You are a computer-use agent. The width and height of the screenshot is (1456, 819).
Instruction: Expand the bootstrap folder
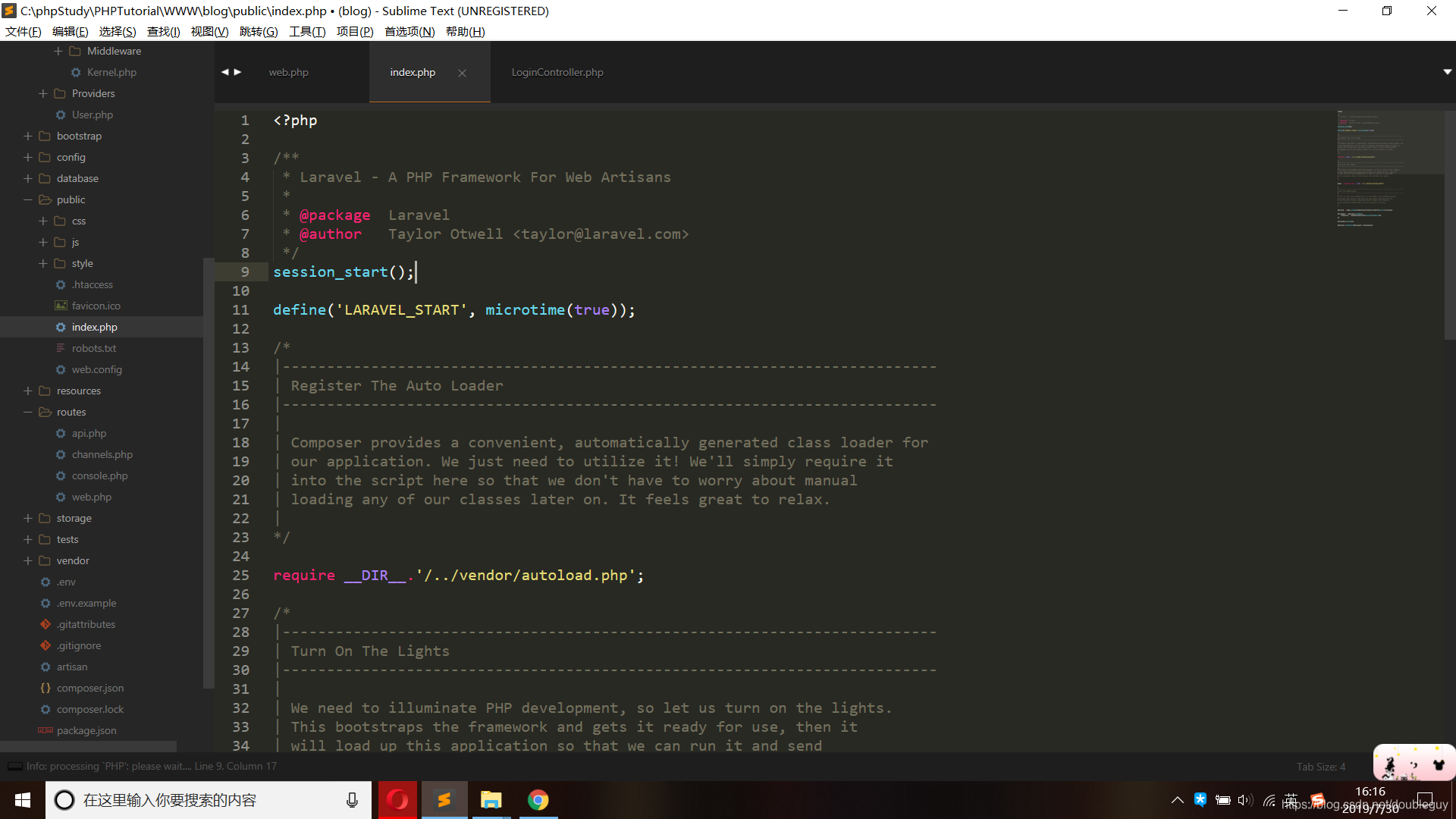(x=28, y=136)
